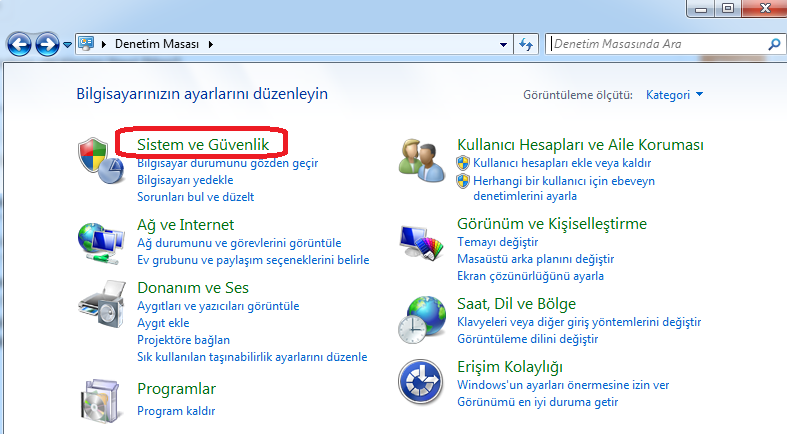The image size is (787, 434).
Task: Click the Aygıt ekle link
Action: coord(163,323)
